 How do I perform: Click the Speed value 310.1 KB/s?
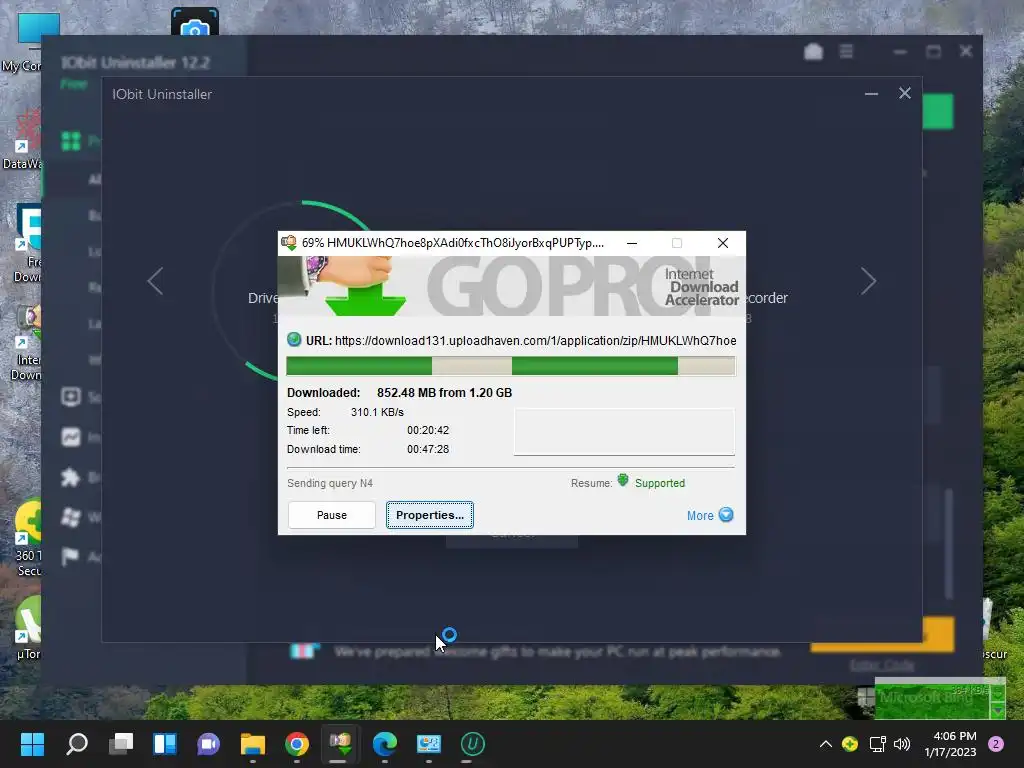coord(377,412)
